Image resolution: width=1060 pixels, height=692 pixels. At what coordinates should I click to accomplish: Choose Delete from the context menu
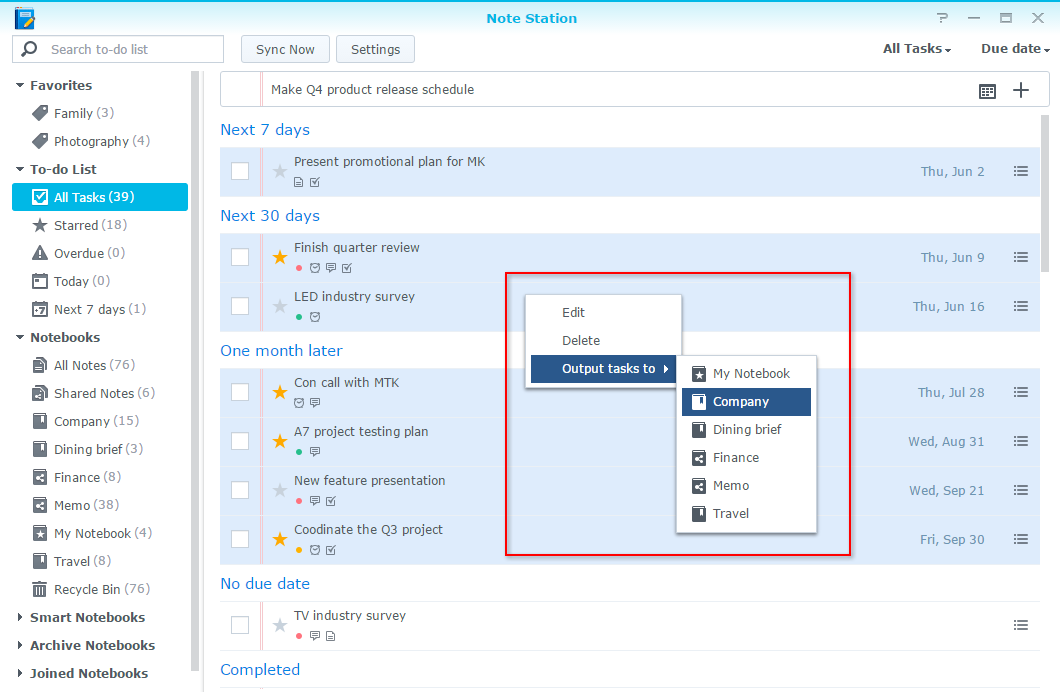[x=581, y=341]
